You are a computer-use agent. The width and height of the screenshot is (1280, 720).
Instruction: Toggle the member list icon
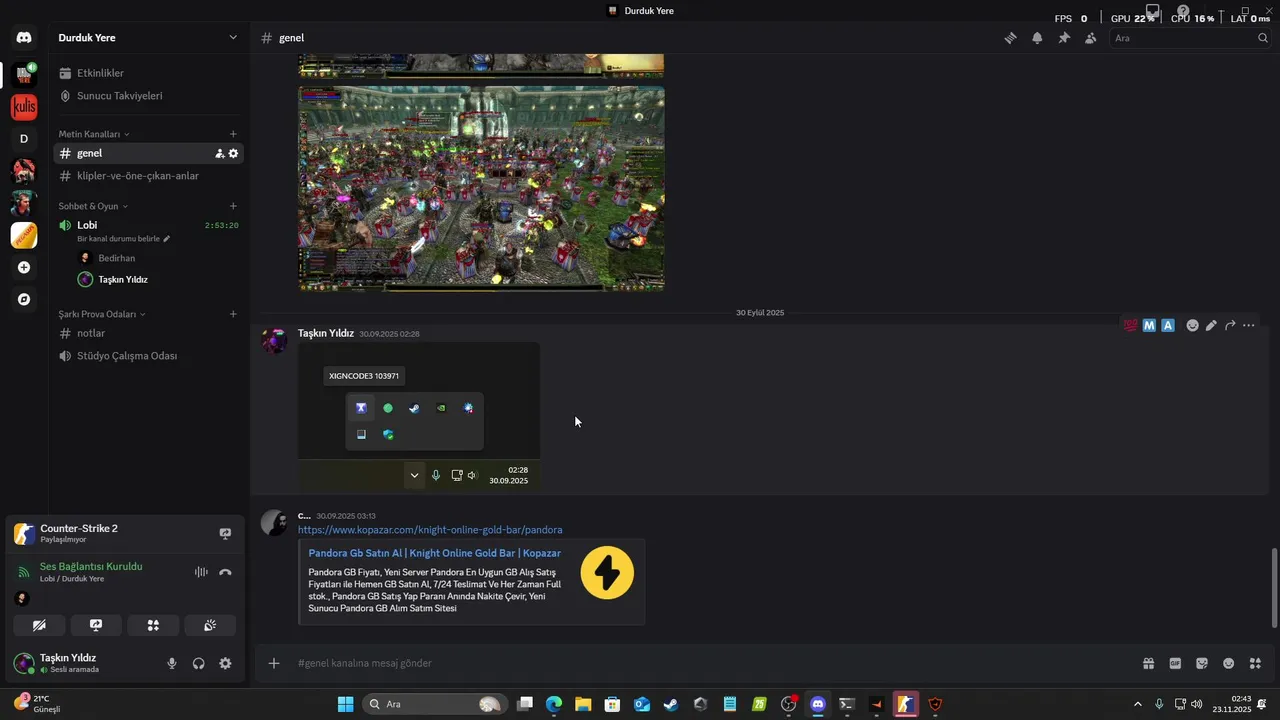1090,38
